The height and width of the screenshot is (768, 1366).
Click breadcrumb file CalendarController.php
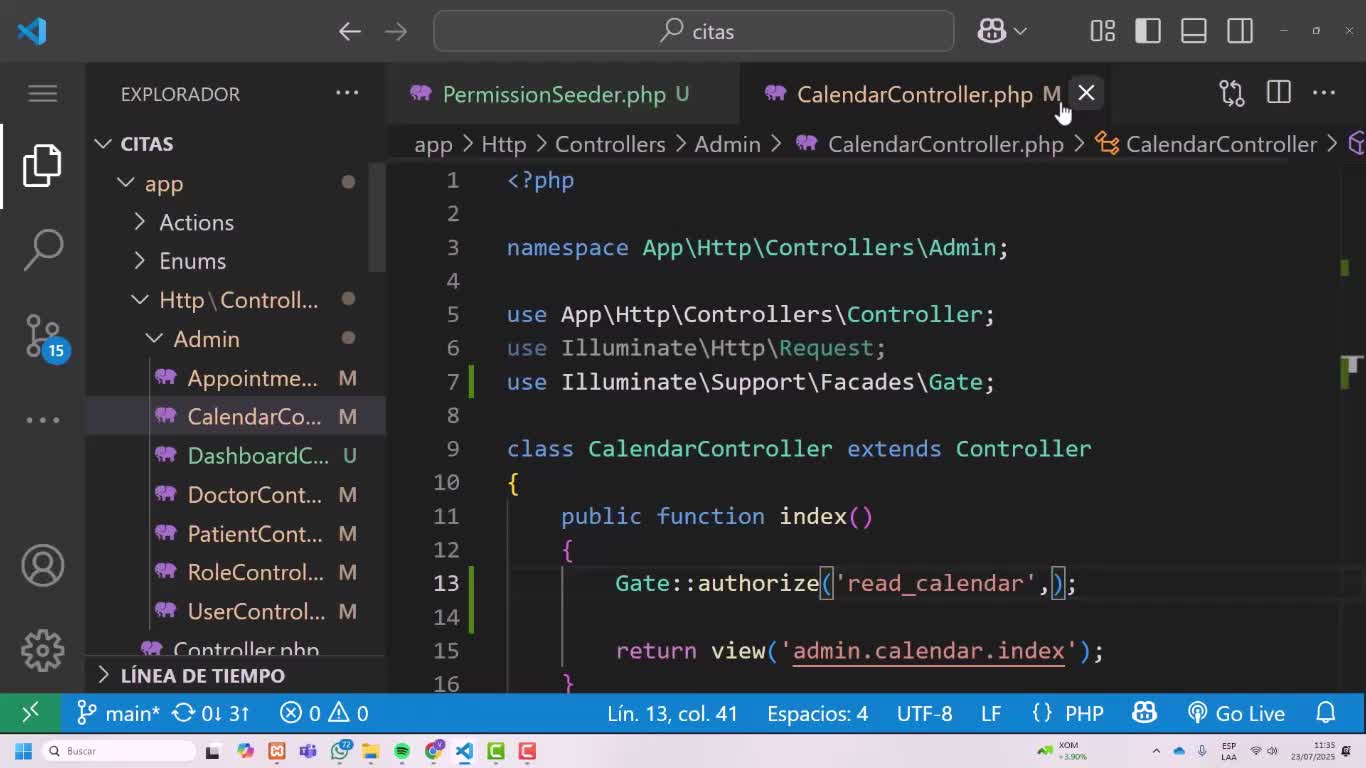click(x=945, y=144)
